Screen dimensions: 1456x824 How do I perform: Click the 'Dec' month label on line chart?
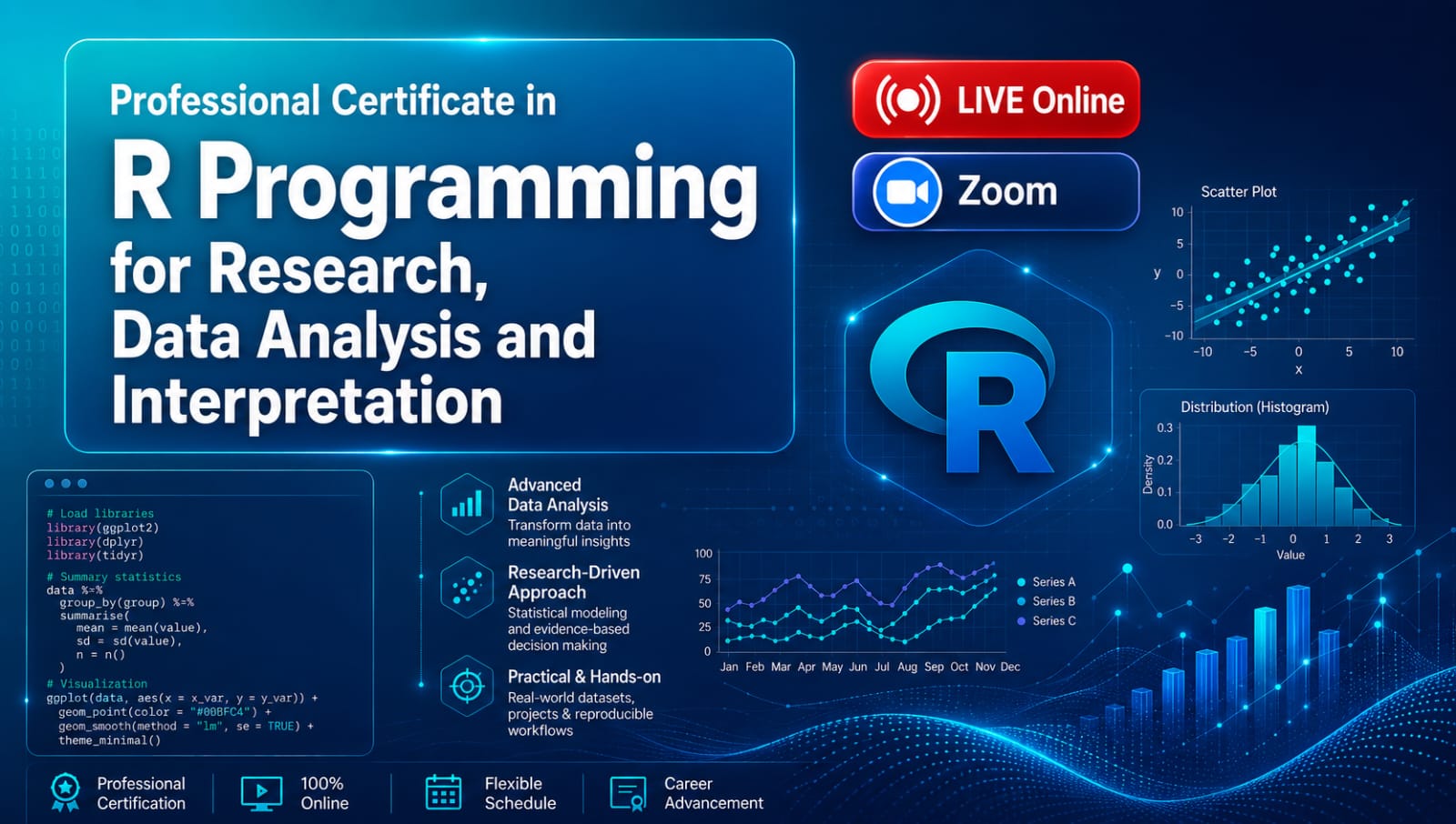(x=1010, y=667)
